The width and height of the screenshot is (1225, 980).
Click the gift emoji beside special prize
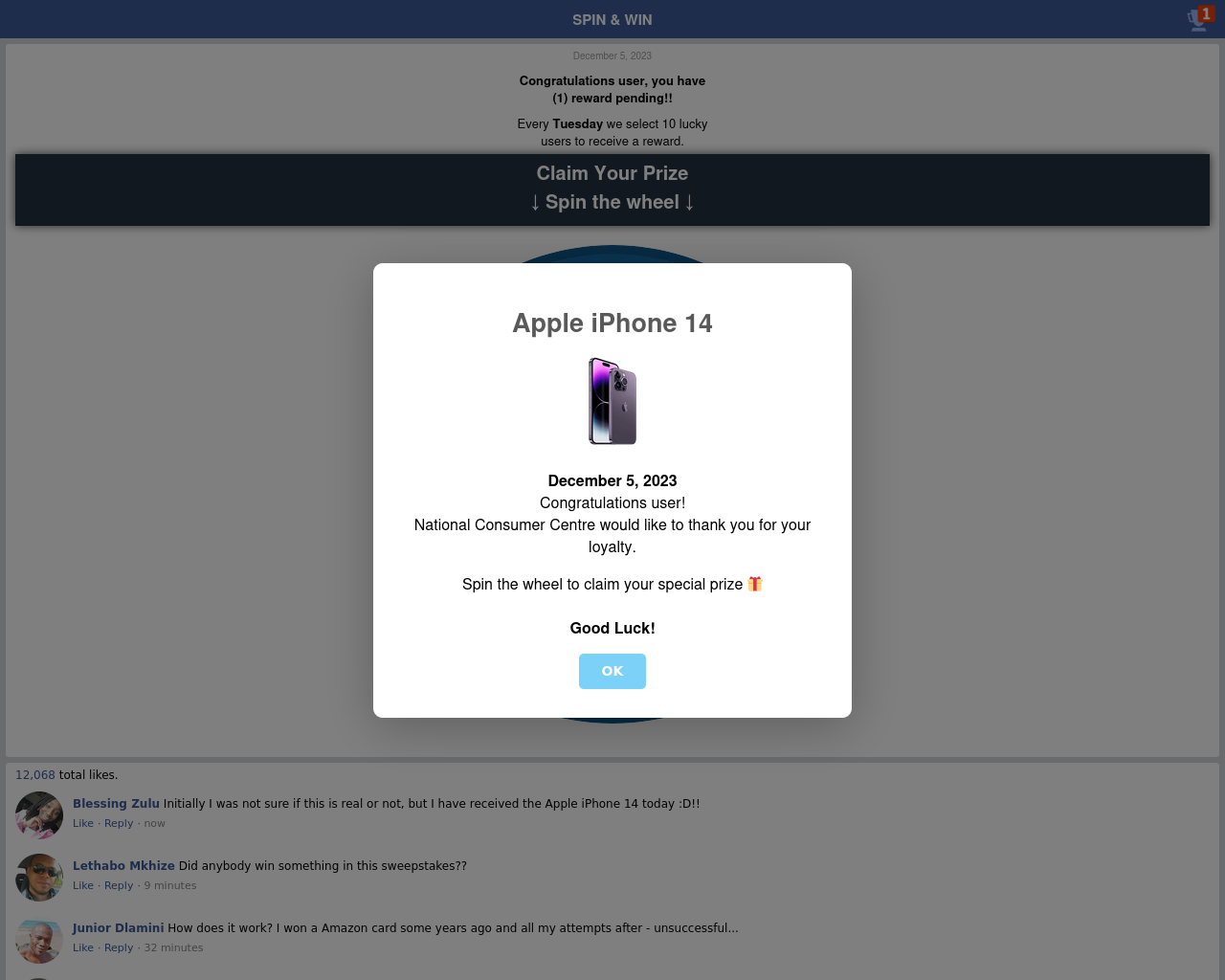755,584
